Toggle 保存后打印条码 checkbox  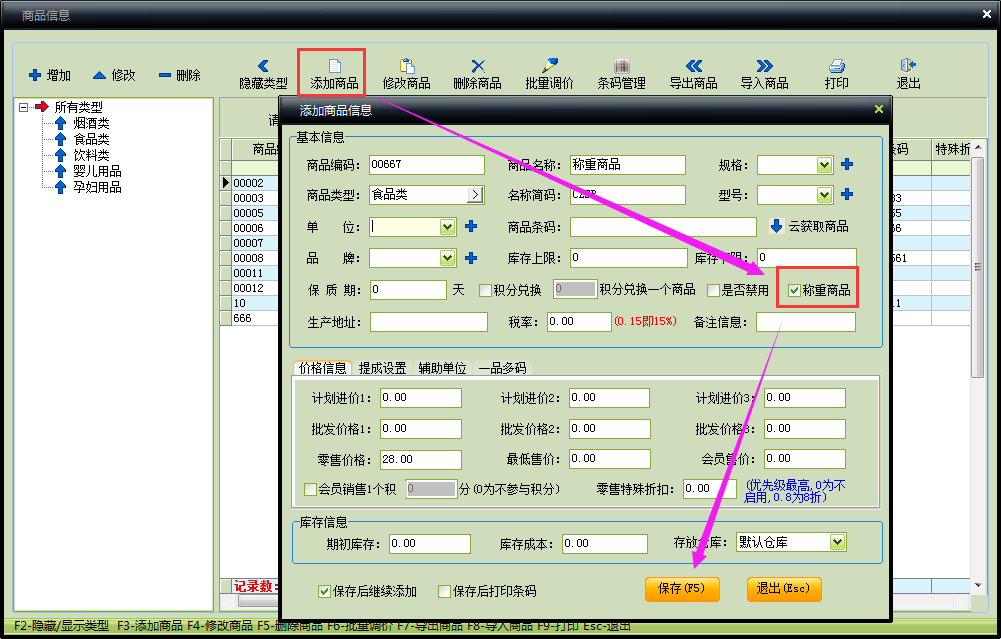pyautogui.click(x=444, y=592)
